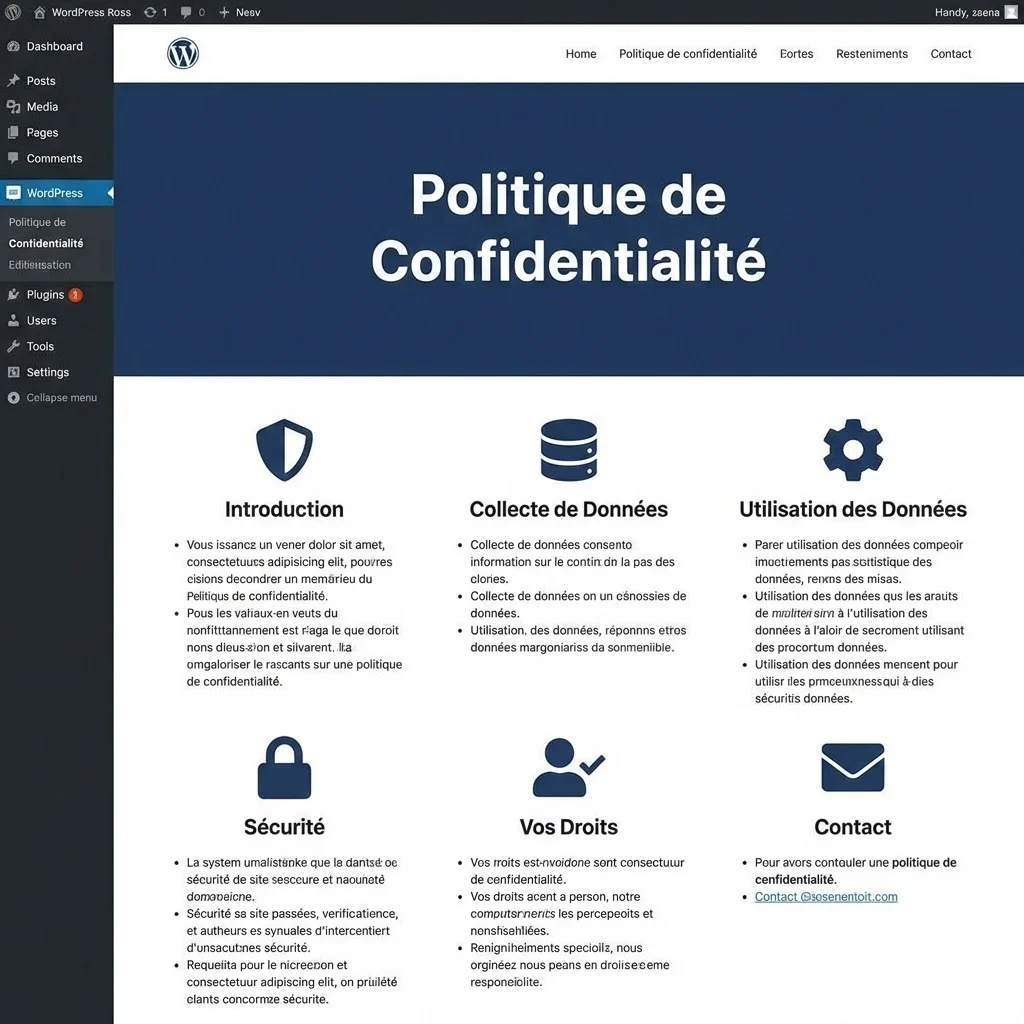Click the gear icon above Utilisation des Données
The image size is (1024, 1024).
point(852,449)
